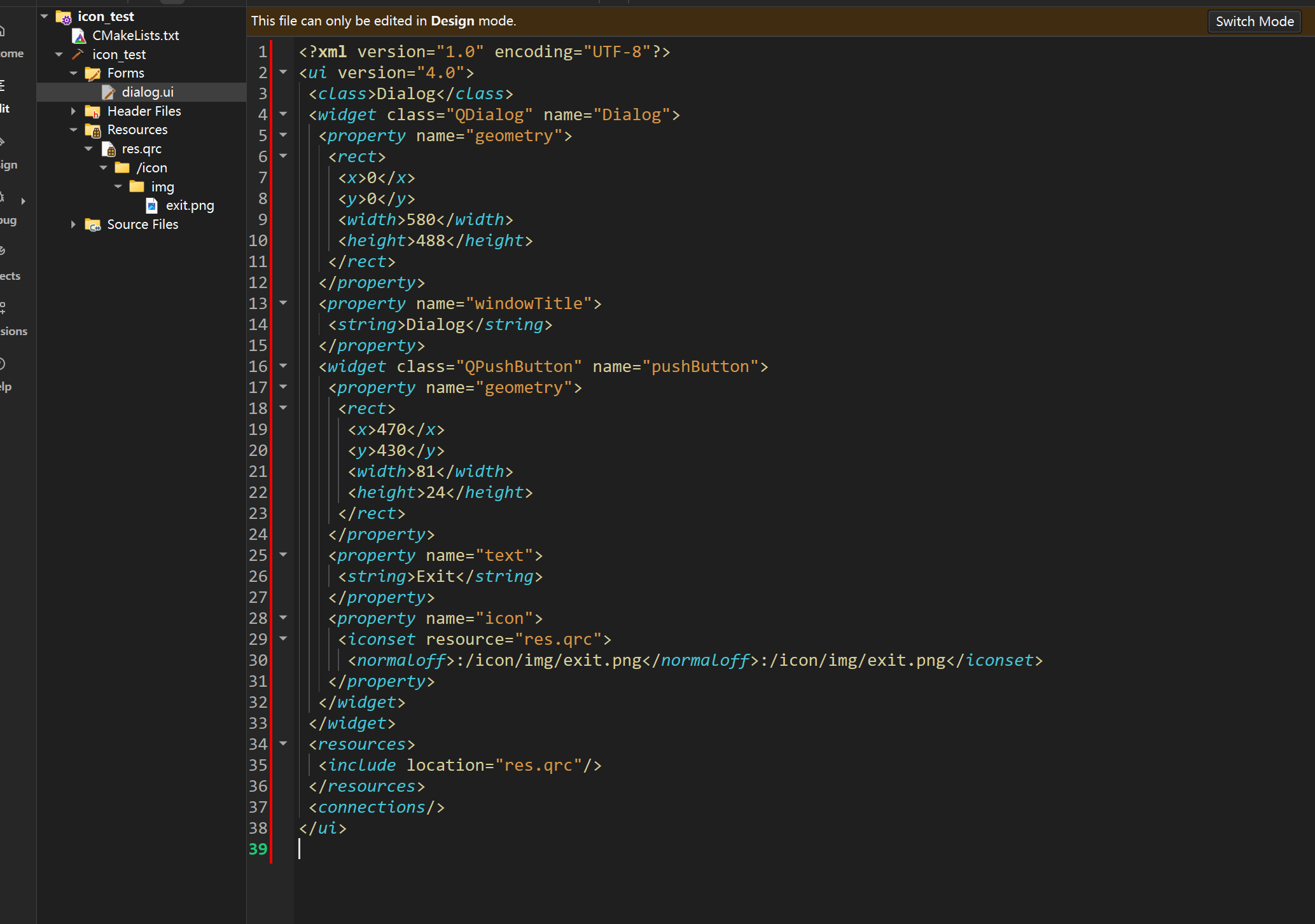This screenshot has width=1315, height=924.
Task: Click the height value 488 text
Action: pos(431,240)
